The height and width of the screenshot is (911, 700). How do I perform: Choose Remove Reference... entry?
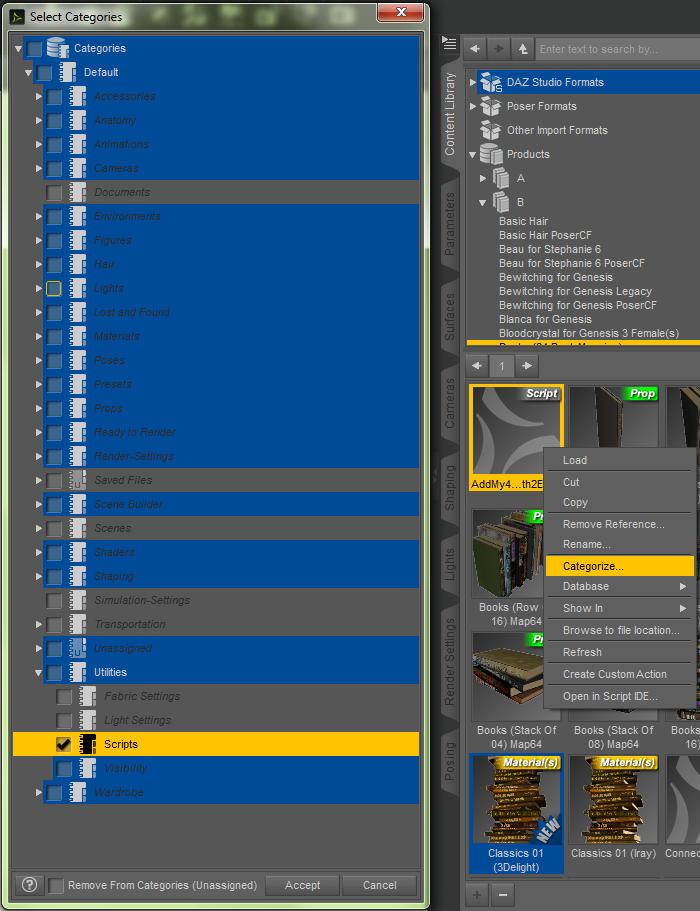(620, 524)
